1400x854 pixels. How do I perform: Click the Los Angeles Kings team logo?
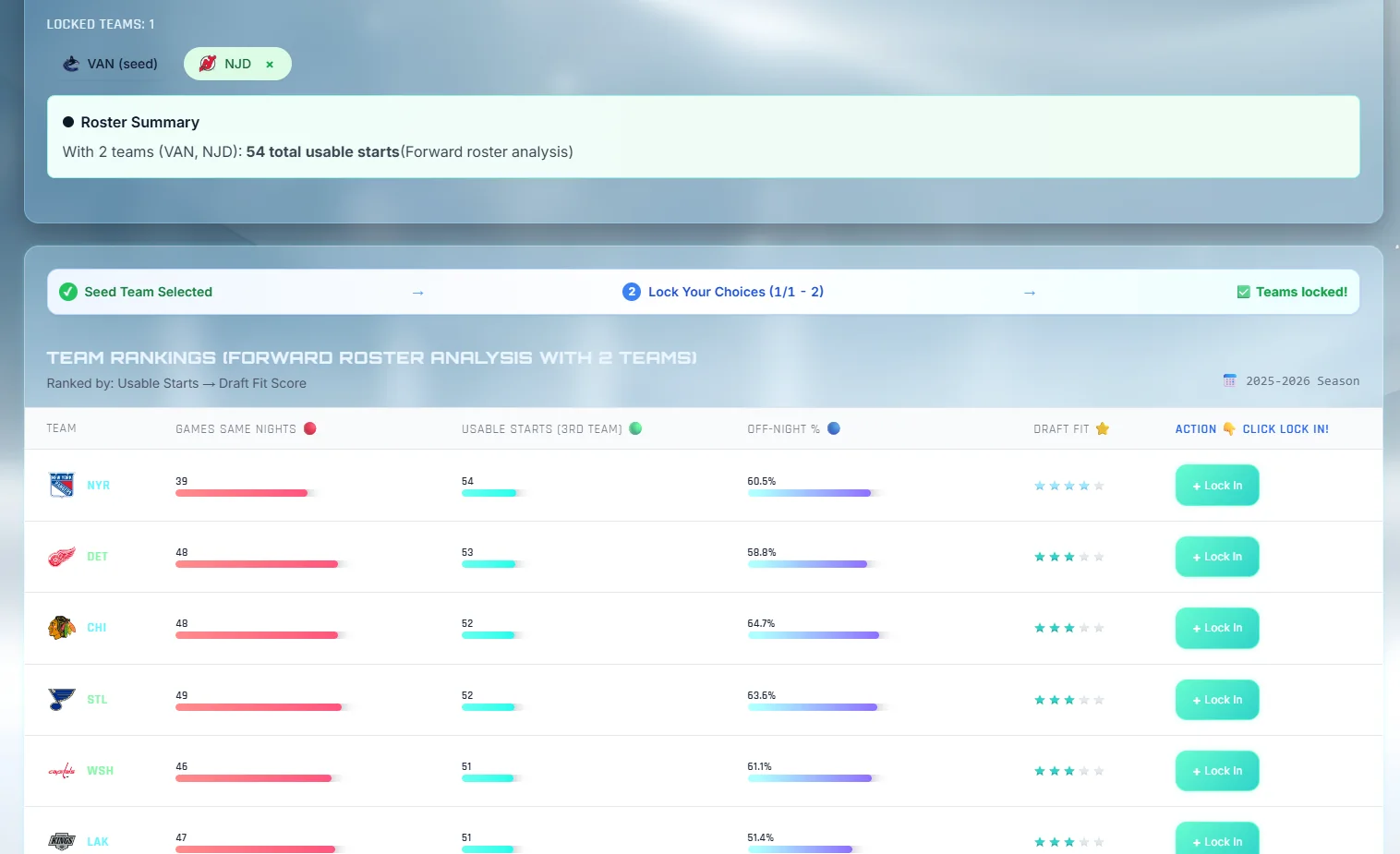[62, 841]
